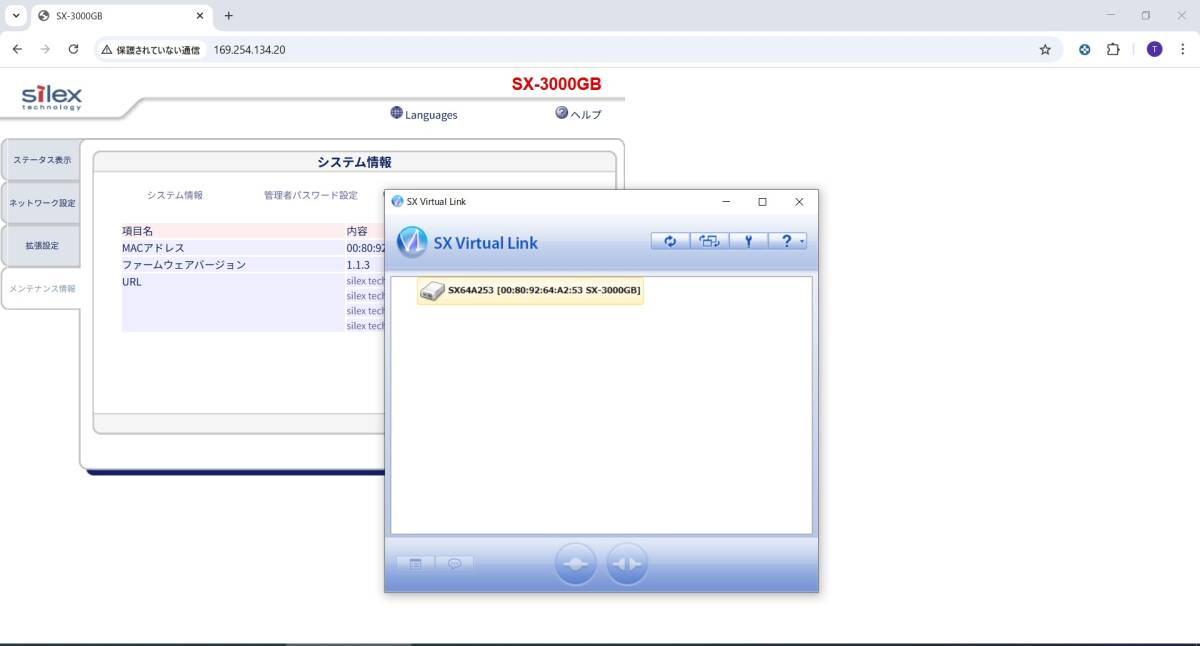Click the URL row label
The image size is (1200, 646).
click(132, 282)
